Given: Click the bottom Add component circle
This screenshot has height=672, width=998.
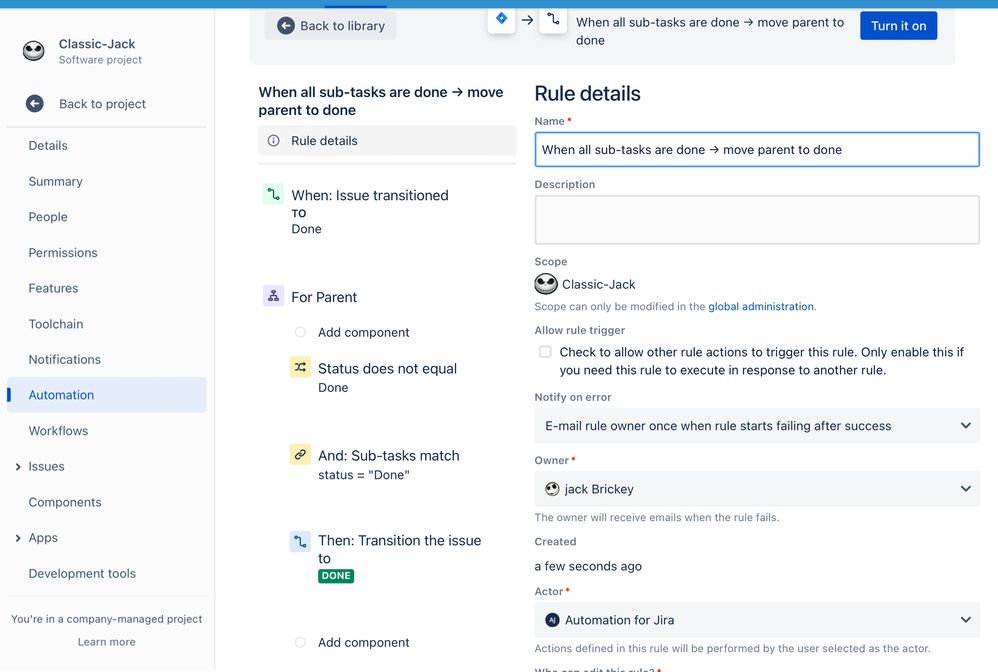Looking at the screenshot, I should tap(300, 642).
